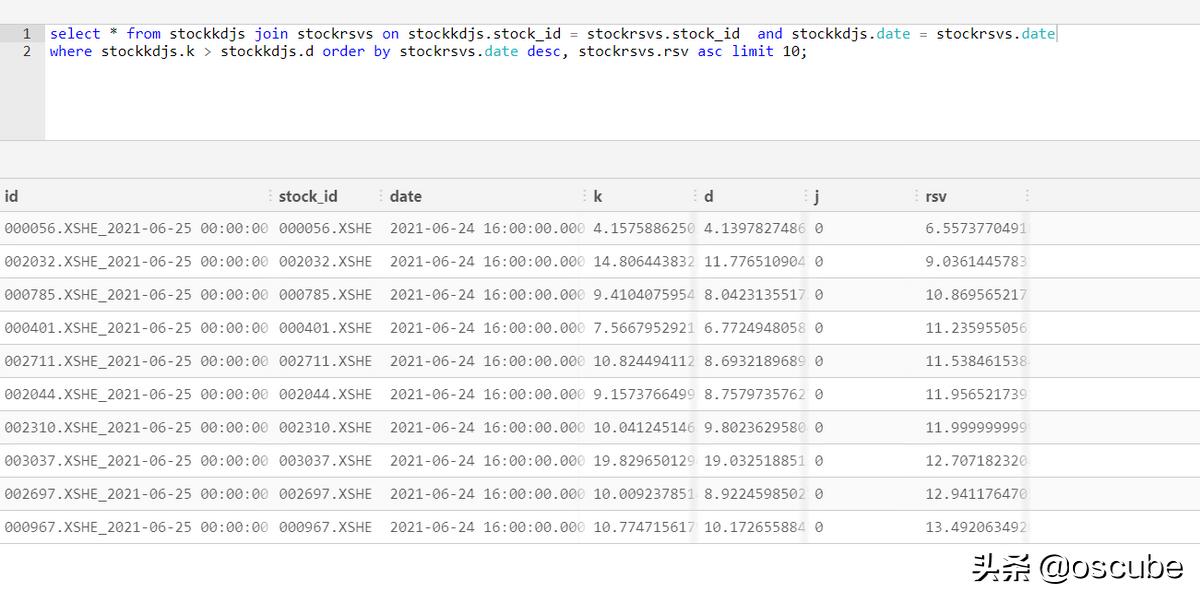Image resolution: width=1200 pixels, height=601 pixels.
Task: Select the rsv cell 6.5573770491
Action: [x=975, y=228]
